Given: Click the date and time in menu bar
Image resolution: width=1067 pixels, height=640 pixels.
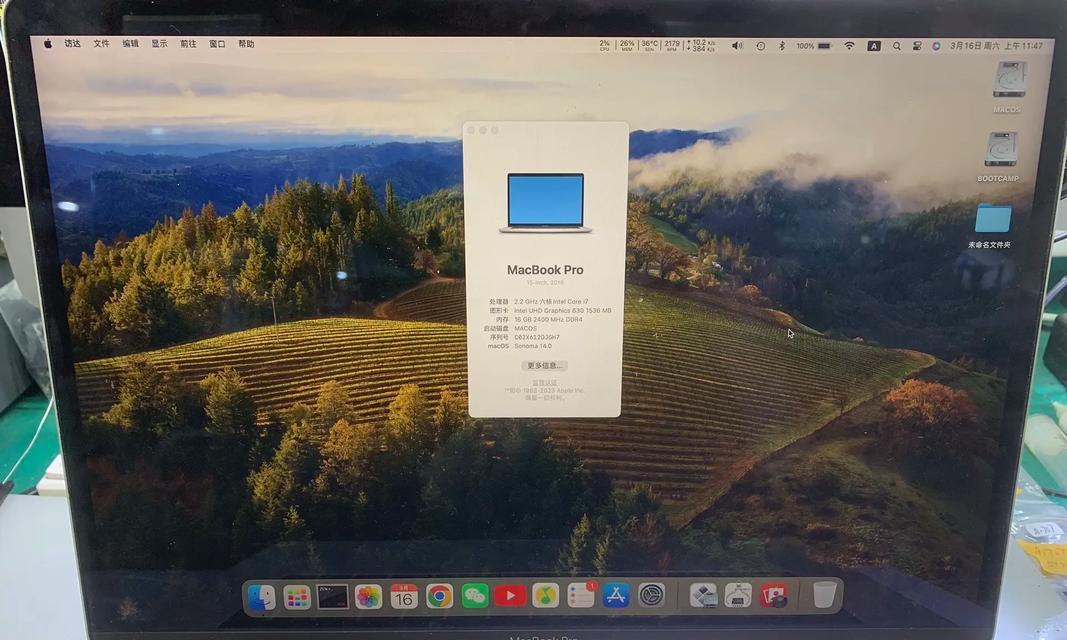Looking at the screenshot, I should point(996,46).
